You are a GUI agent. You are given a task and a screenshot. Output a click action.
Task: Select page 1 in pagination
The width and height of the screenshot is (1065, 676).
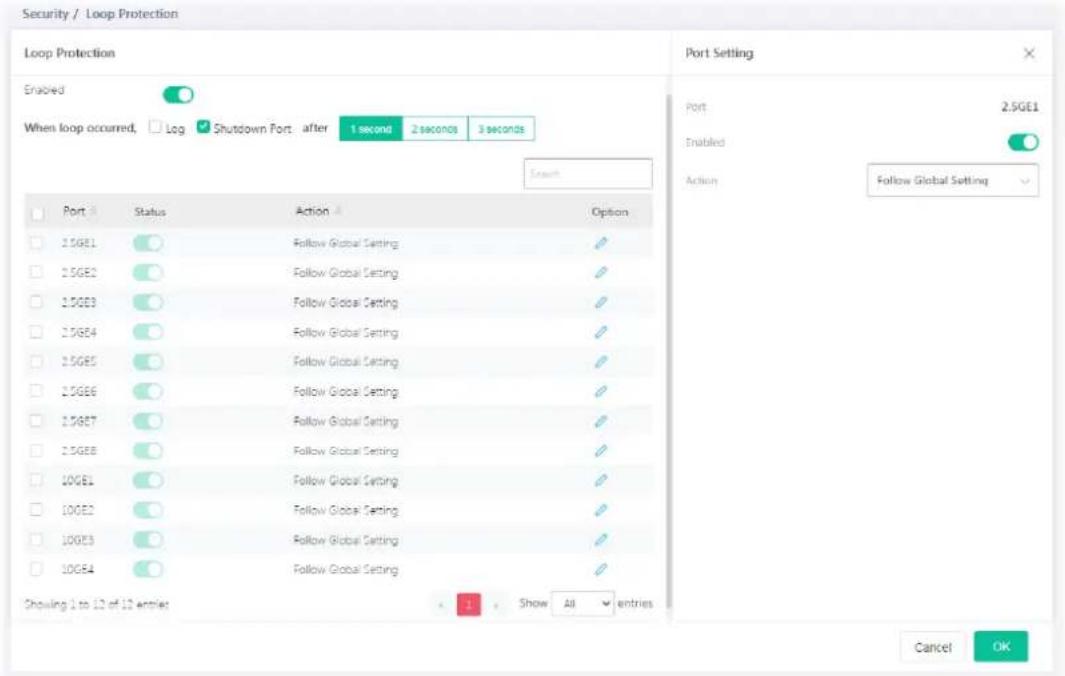[469, 605]
